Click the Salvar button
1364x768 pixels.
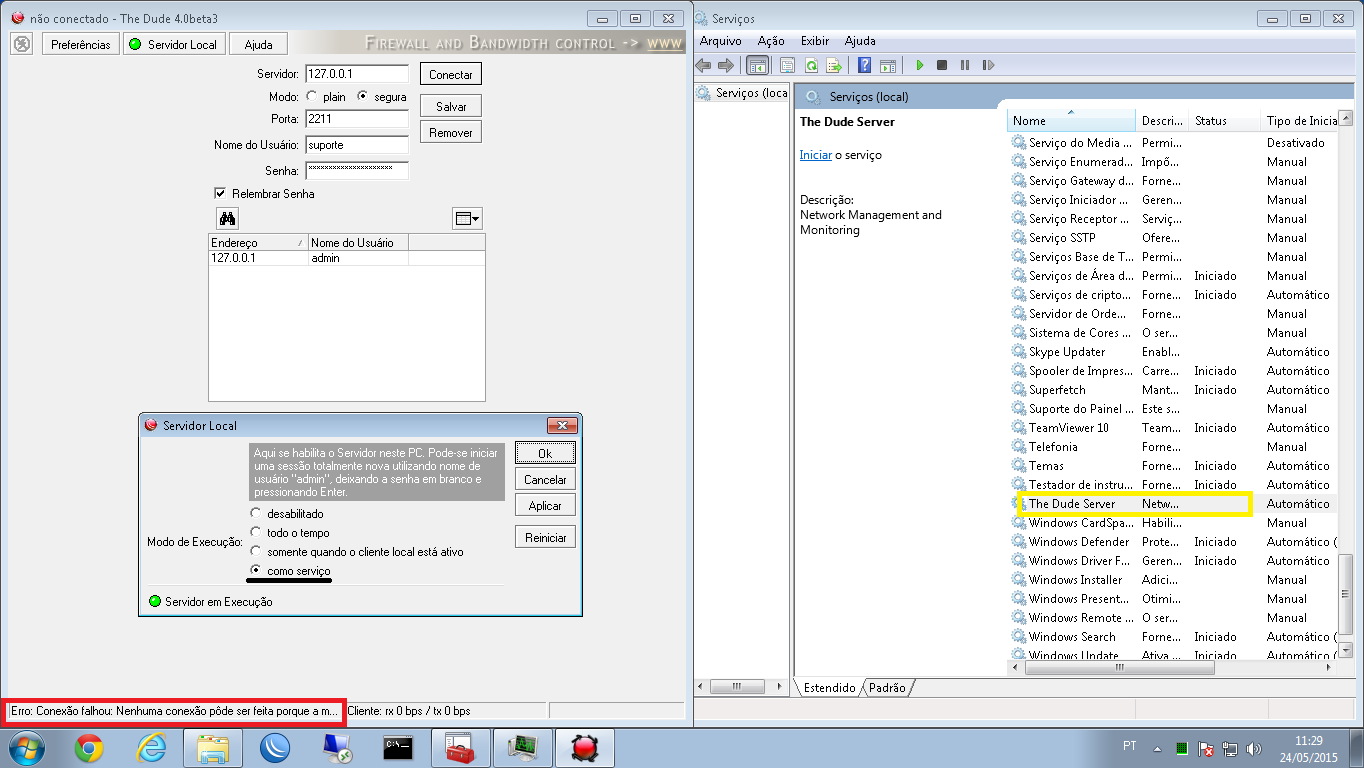coord(451,106)
